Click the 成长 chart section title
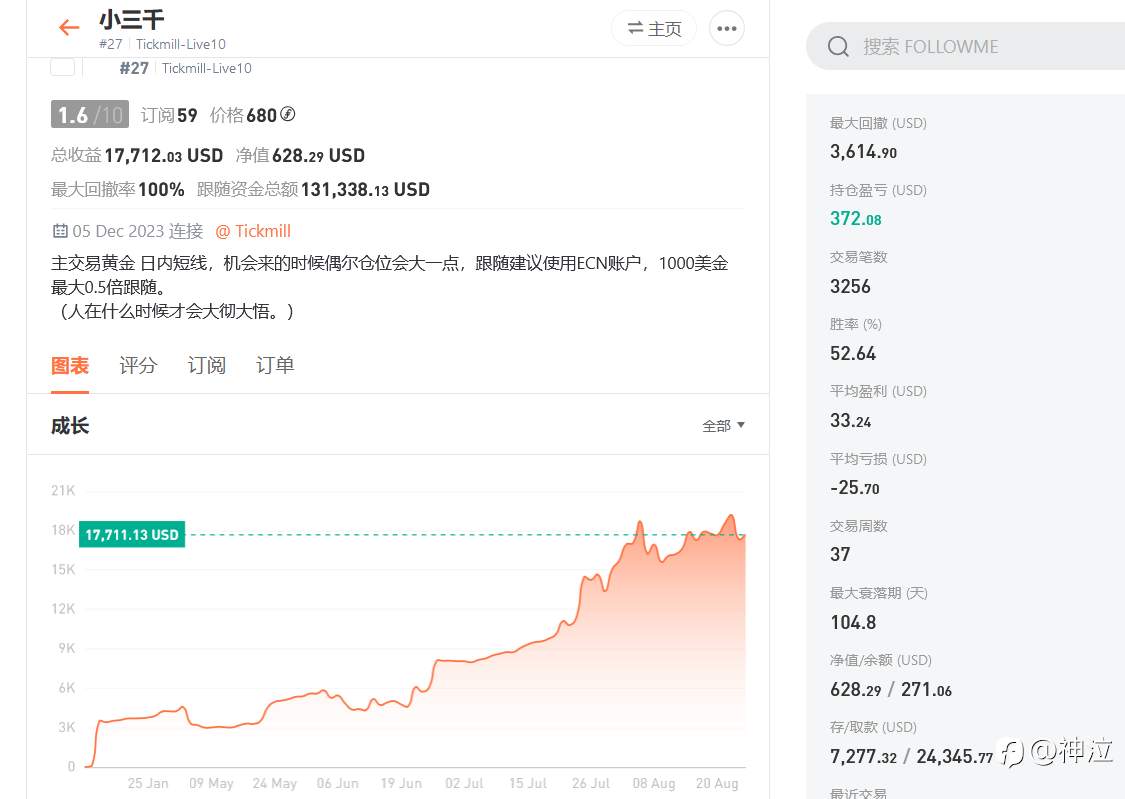1125x799 pixels. (70, 426)
